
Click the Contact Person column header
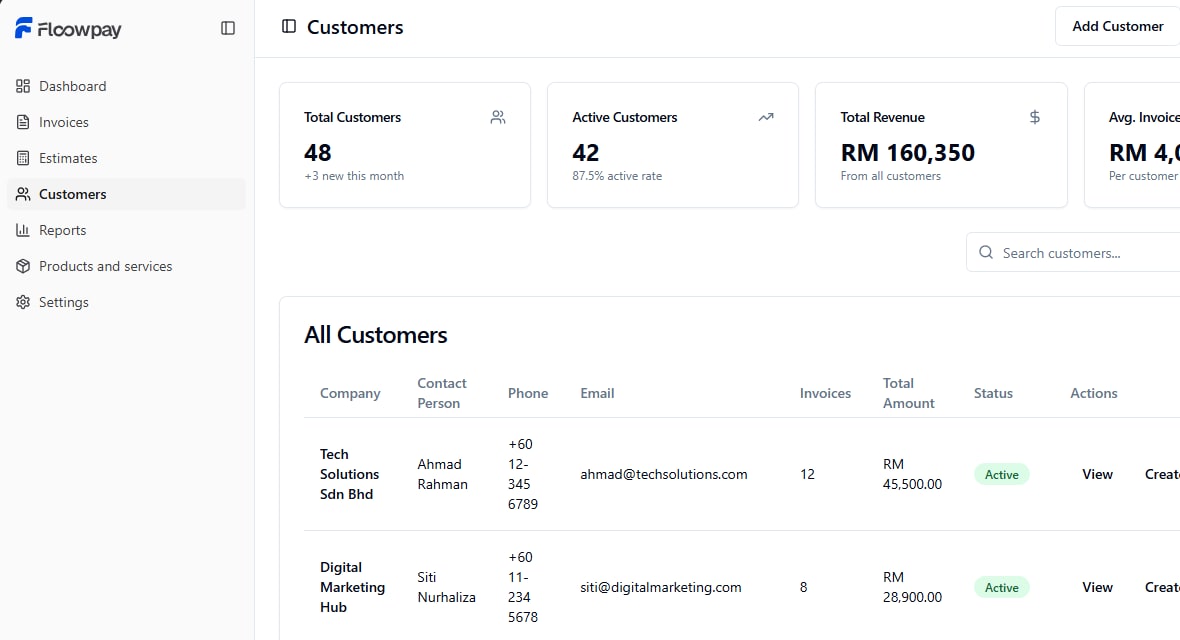(442, 393)
